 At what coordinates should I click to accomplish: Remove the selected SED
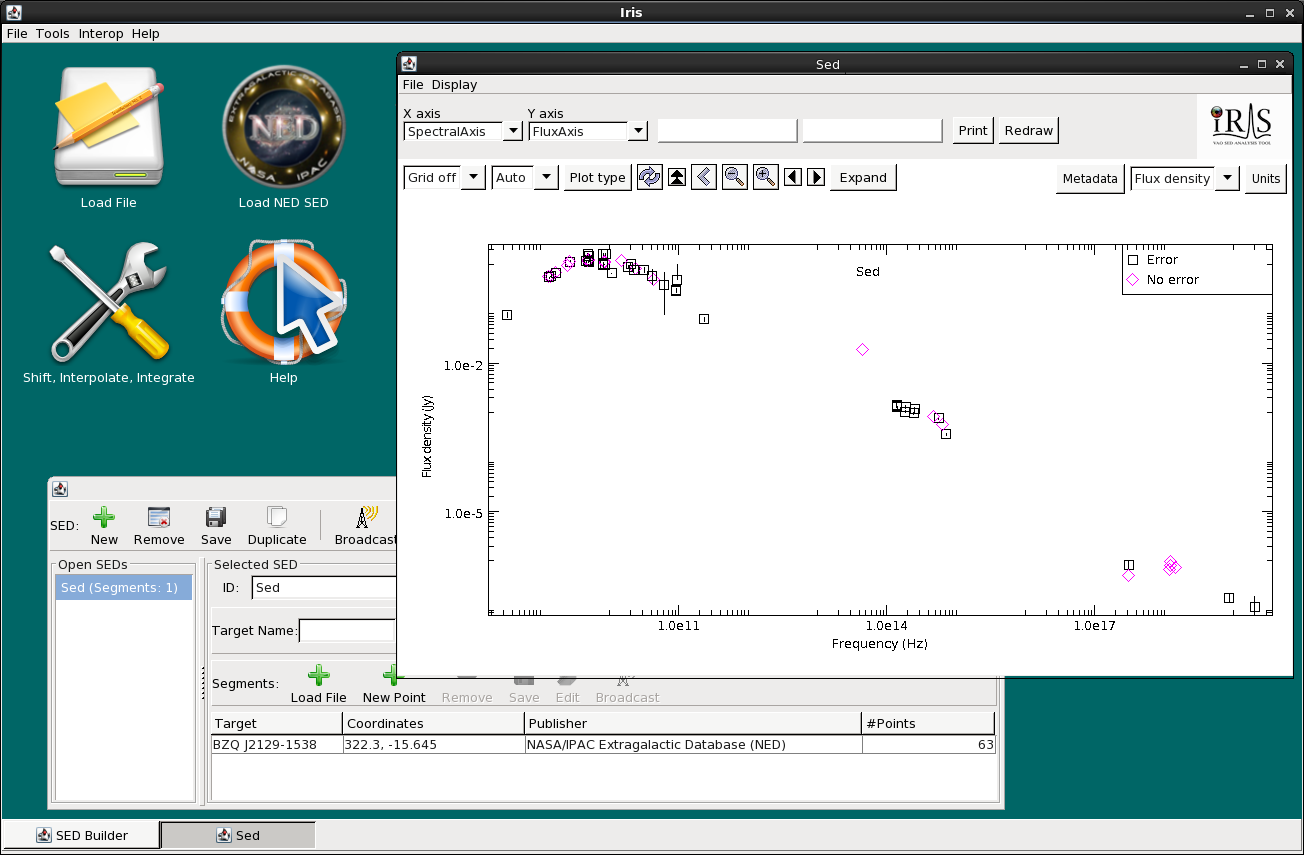159,526
